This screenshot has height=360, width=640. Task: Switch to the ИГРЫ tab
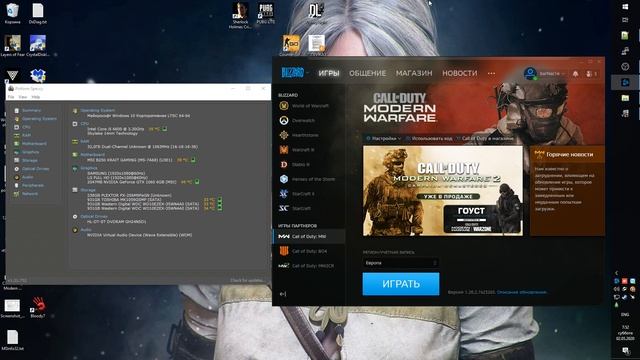coord(329,73)
